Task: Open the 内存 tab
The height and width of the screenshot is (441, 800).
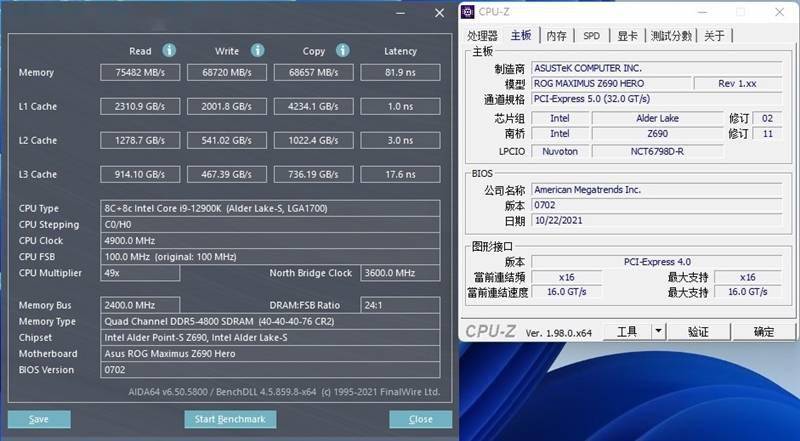Action: [x=556, y=35]
